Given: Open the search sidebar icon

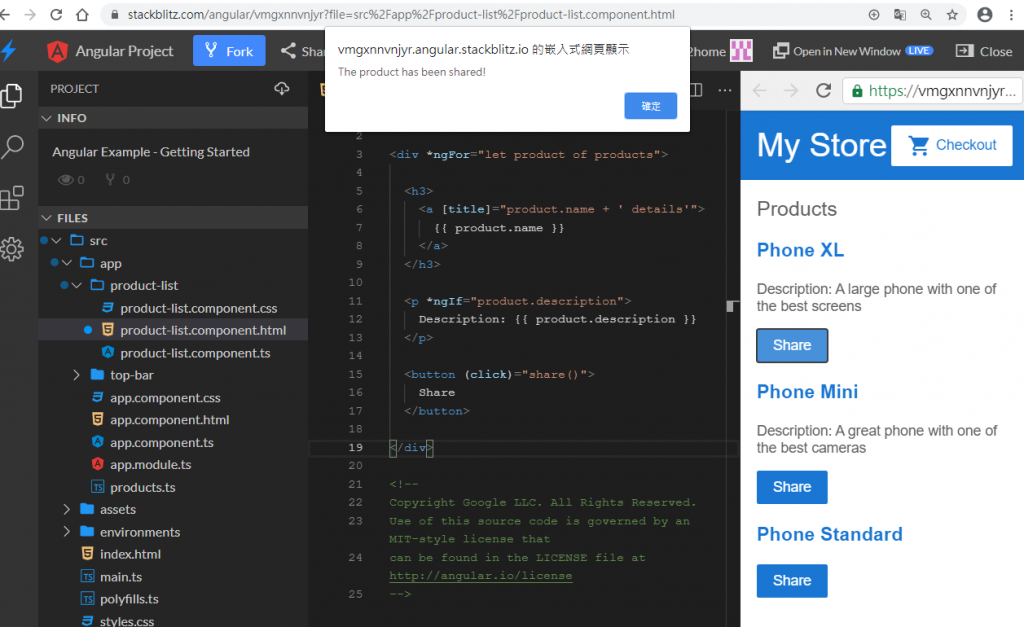Looking at the screenshot, I should pyautogui.click(x=12, y=147).
